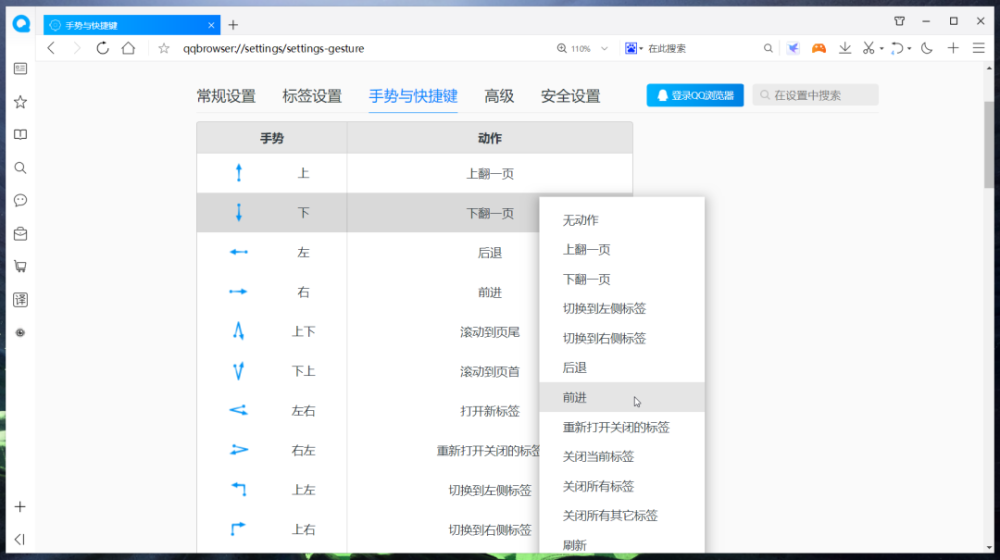Switch to the 安全设置 tab
The height and width of the screenshot is (560, 1000).
(570, 96)
